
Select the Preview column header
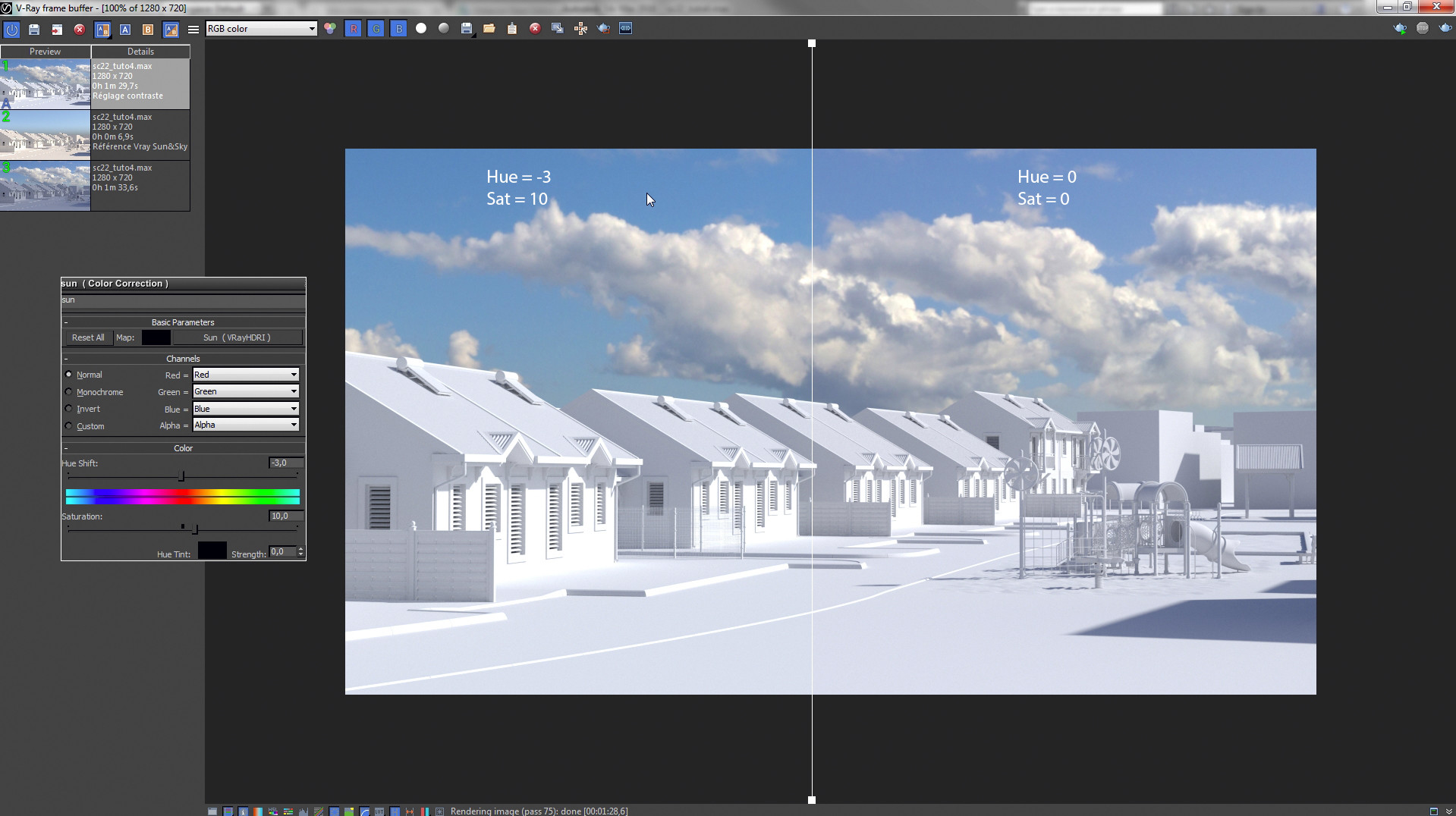click(x=46, y=52)
